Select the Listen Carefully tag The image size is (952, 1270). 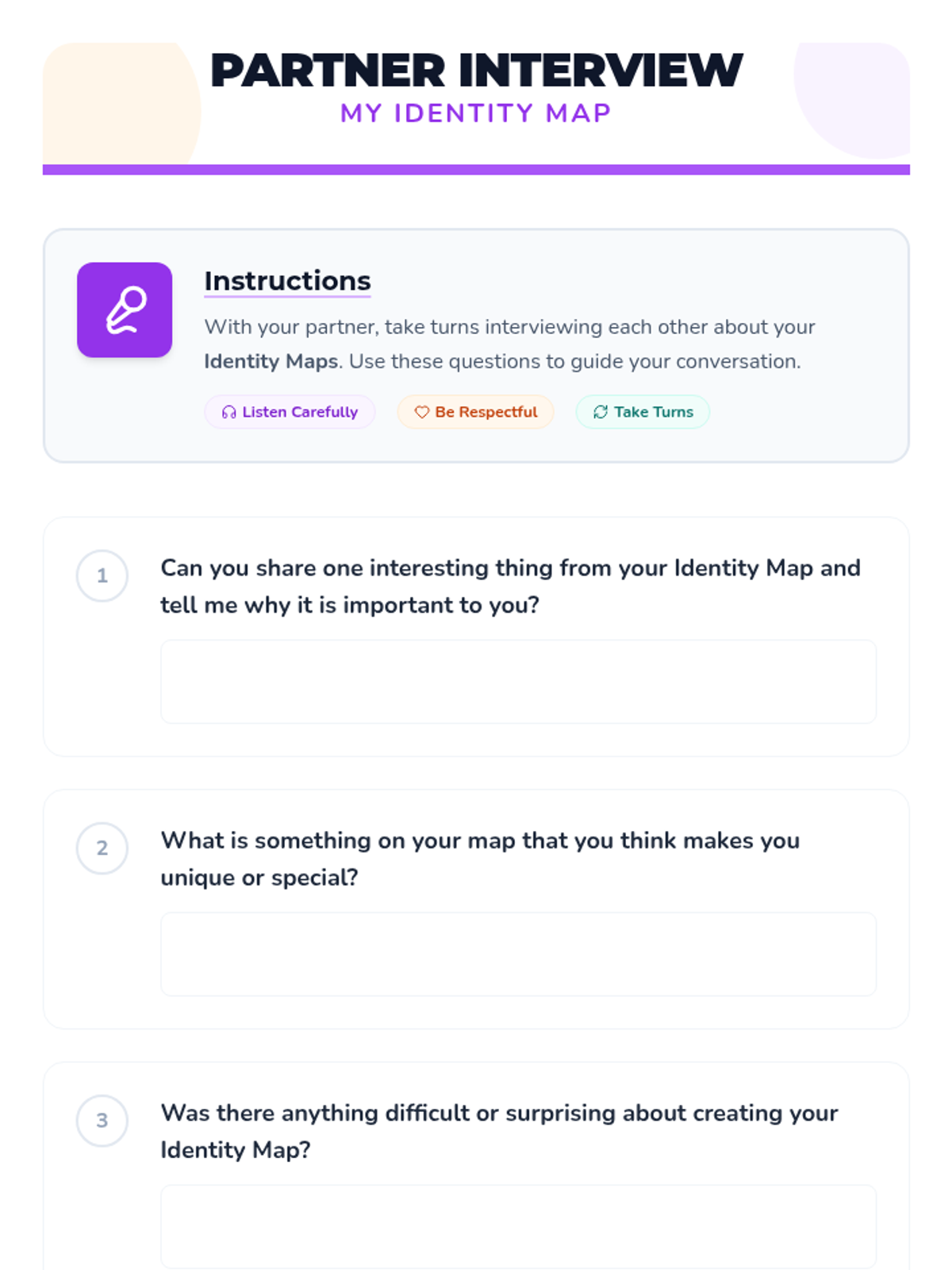click(290, 412)
